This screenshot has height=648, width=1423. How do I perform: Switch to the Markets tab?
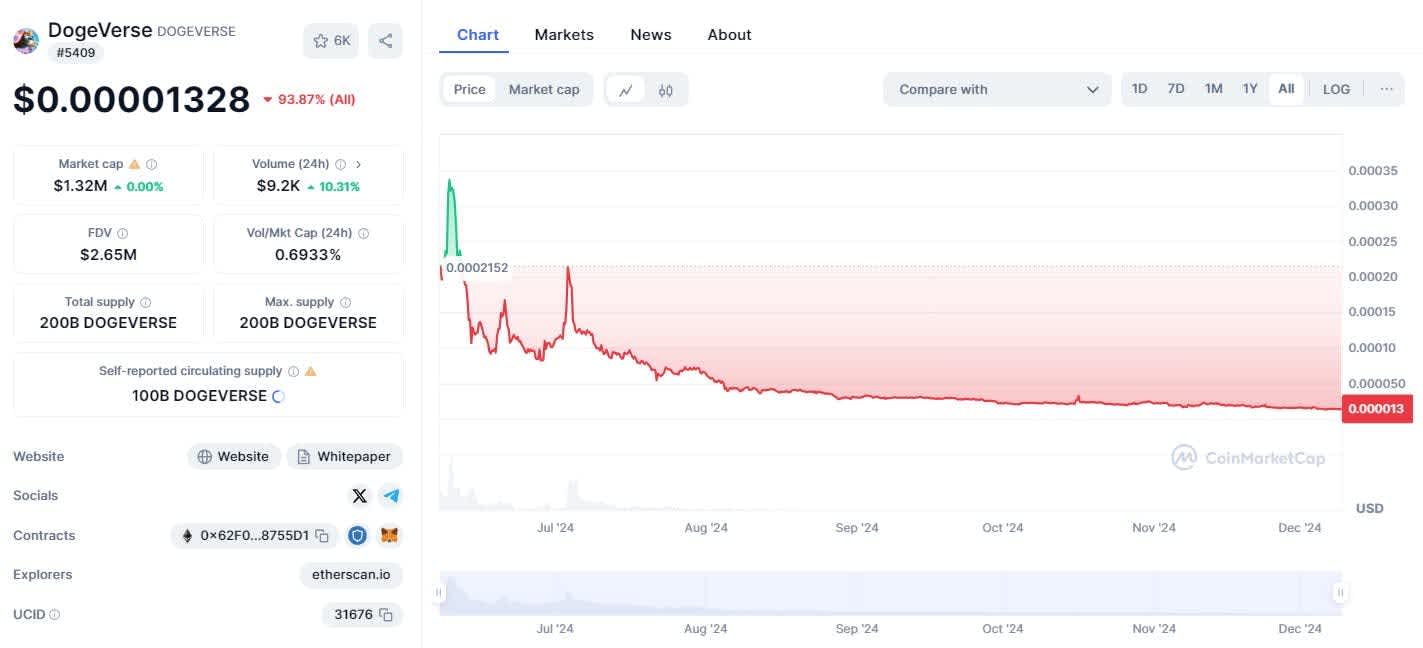point(564,34)
